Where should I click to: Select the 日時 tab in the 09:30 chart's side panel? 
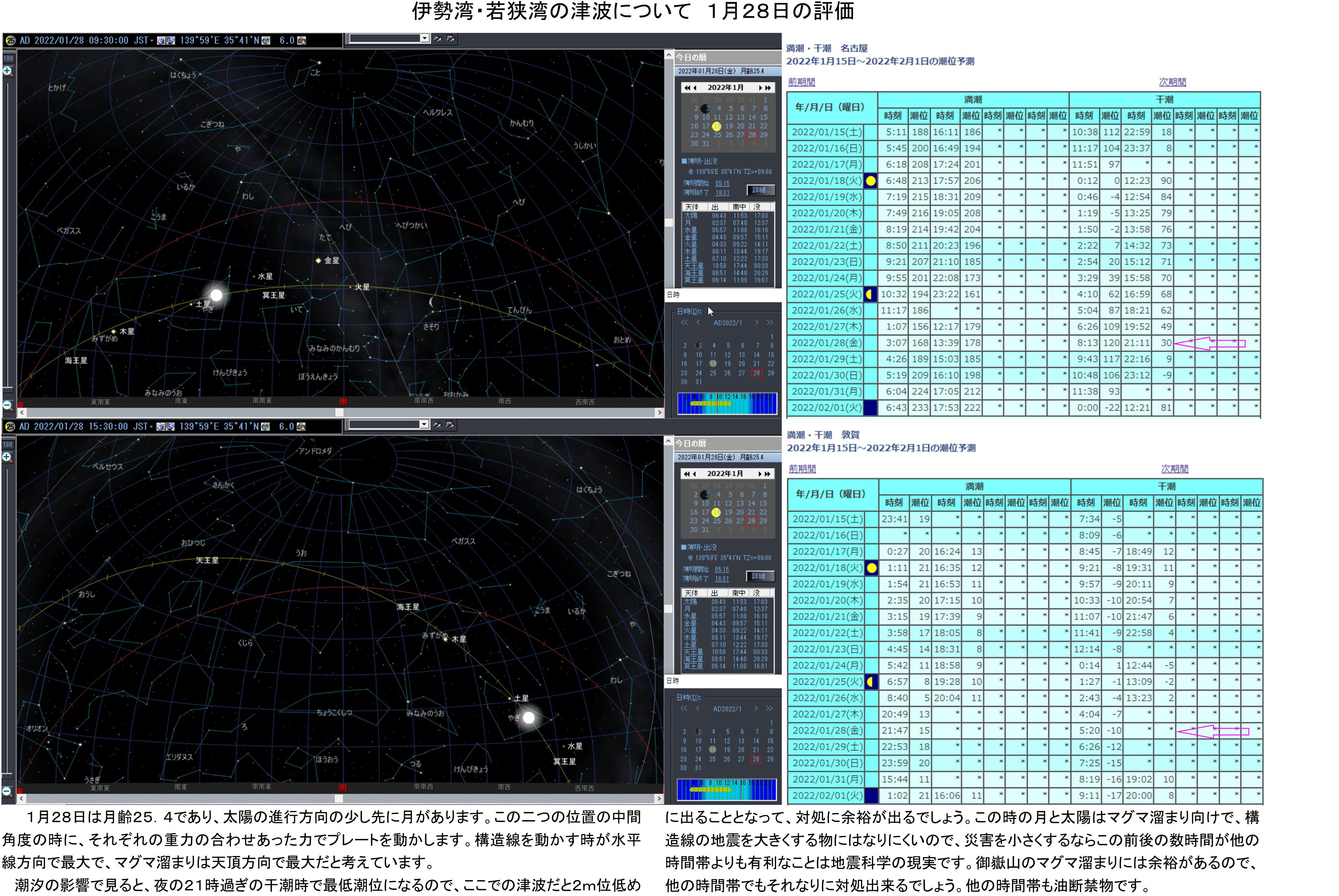[x=673, y=295]
